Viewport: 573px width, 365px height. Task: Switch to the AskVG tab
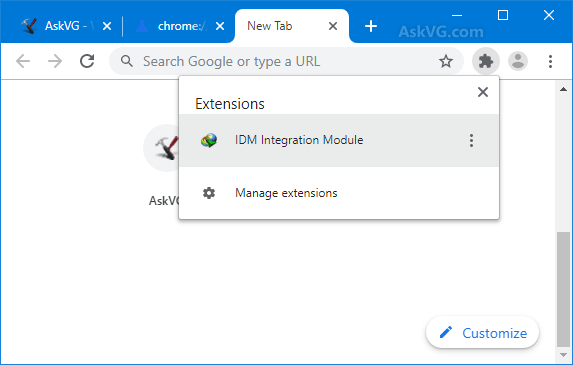point(66,26)
